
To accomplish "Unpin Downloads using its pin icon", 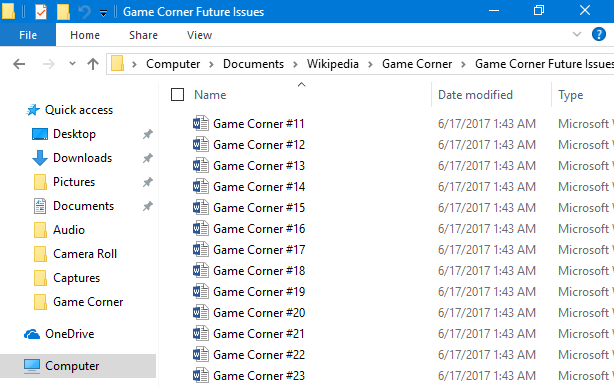I will [x=148, y=158].
